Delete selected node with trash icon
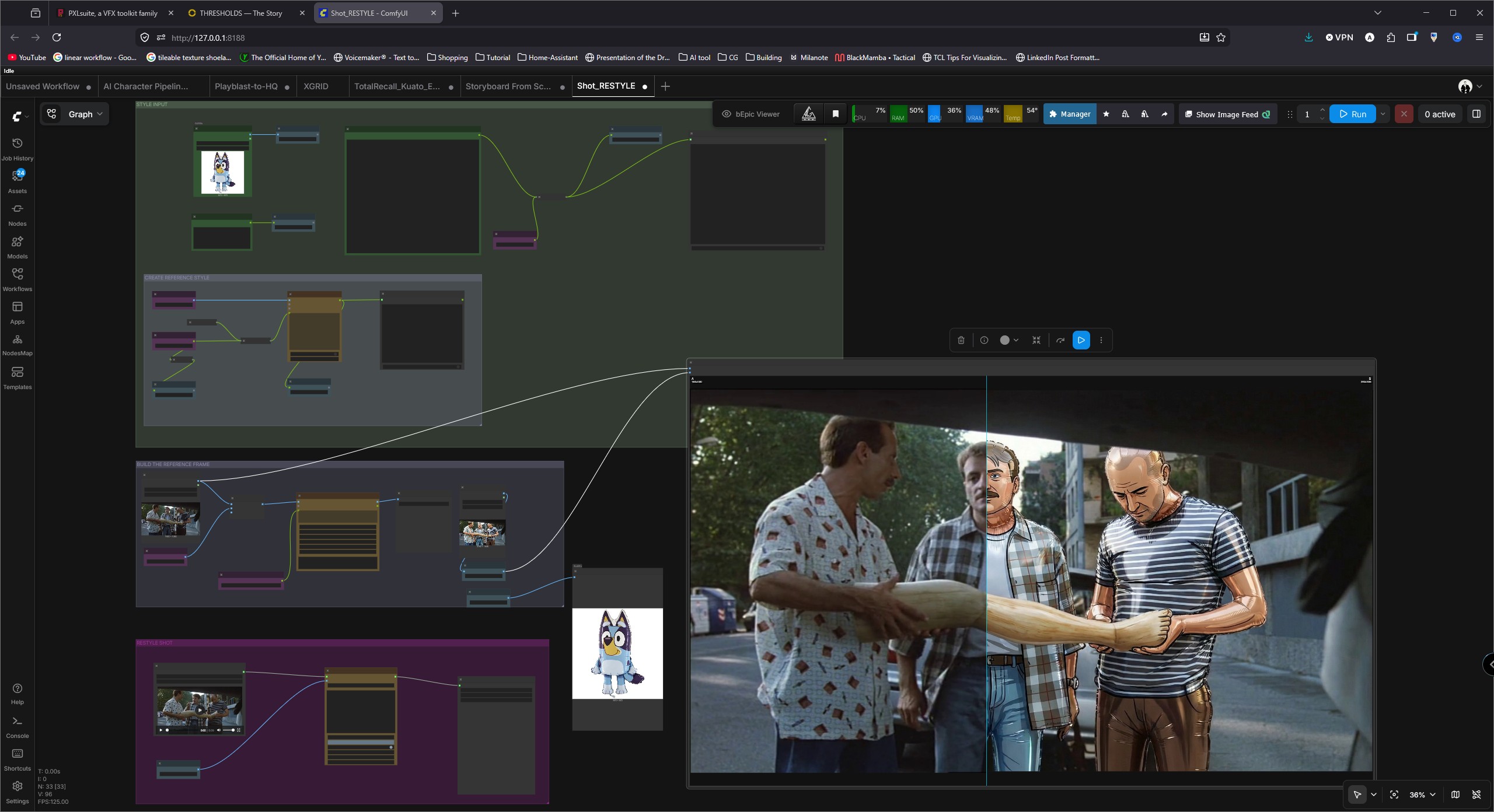Image resolution: width=1494 pixels, height=812 pixels. (x=961, y=340)
